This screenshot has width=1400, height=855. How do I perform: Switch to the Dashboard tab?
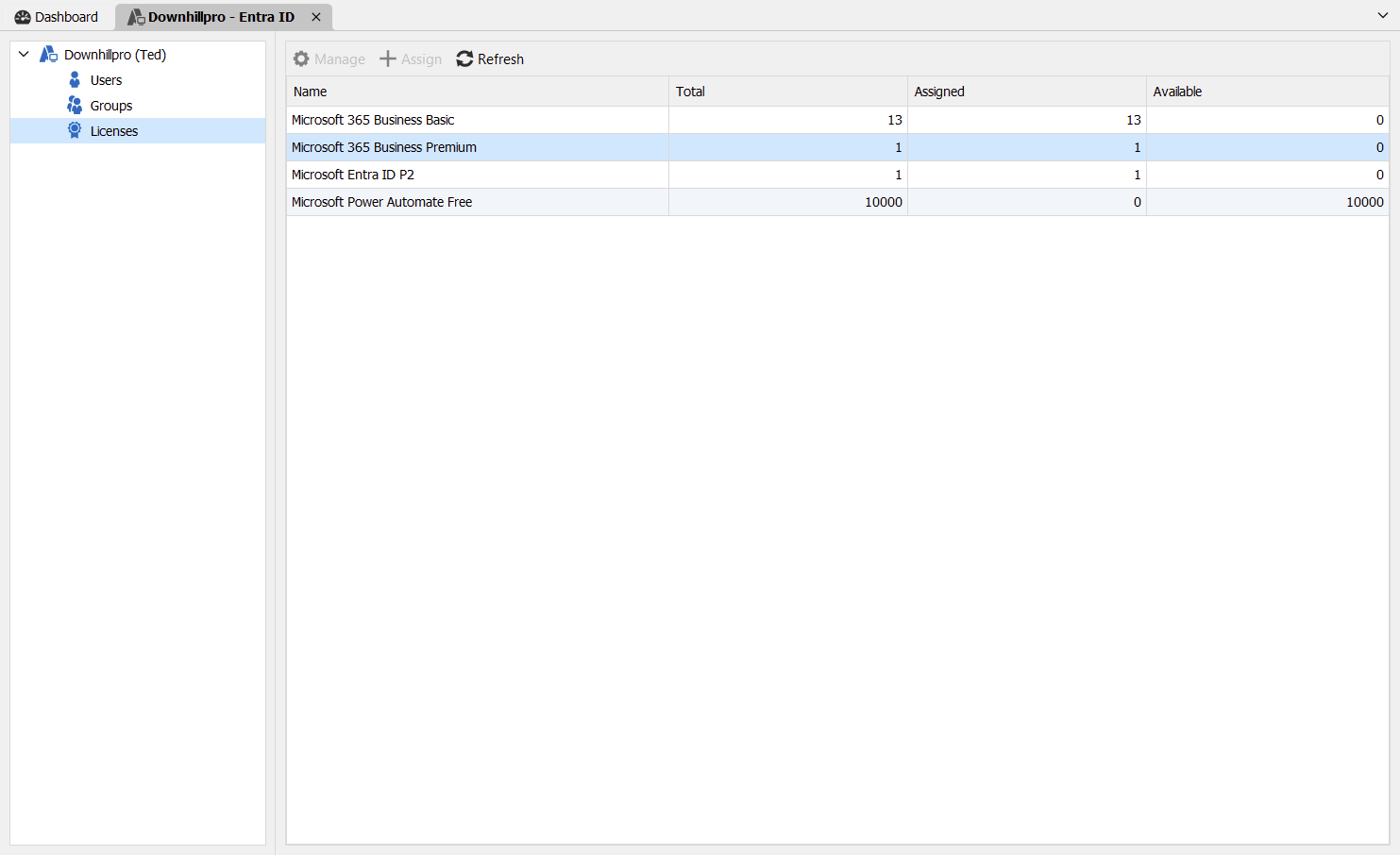(x=58, y=17)
